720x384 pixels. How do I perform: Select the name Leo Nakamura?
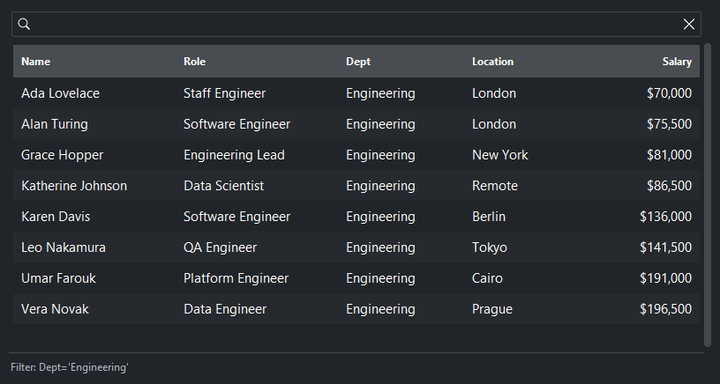(63, 247)
